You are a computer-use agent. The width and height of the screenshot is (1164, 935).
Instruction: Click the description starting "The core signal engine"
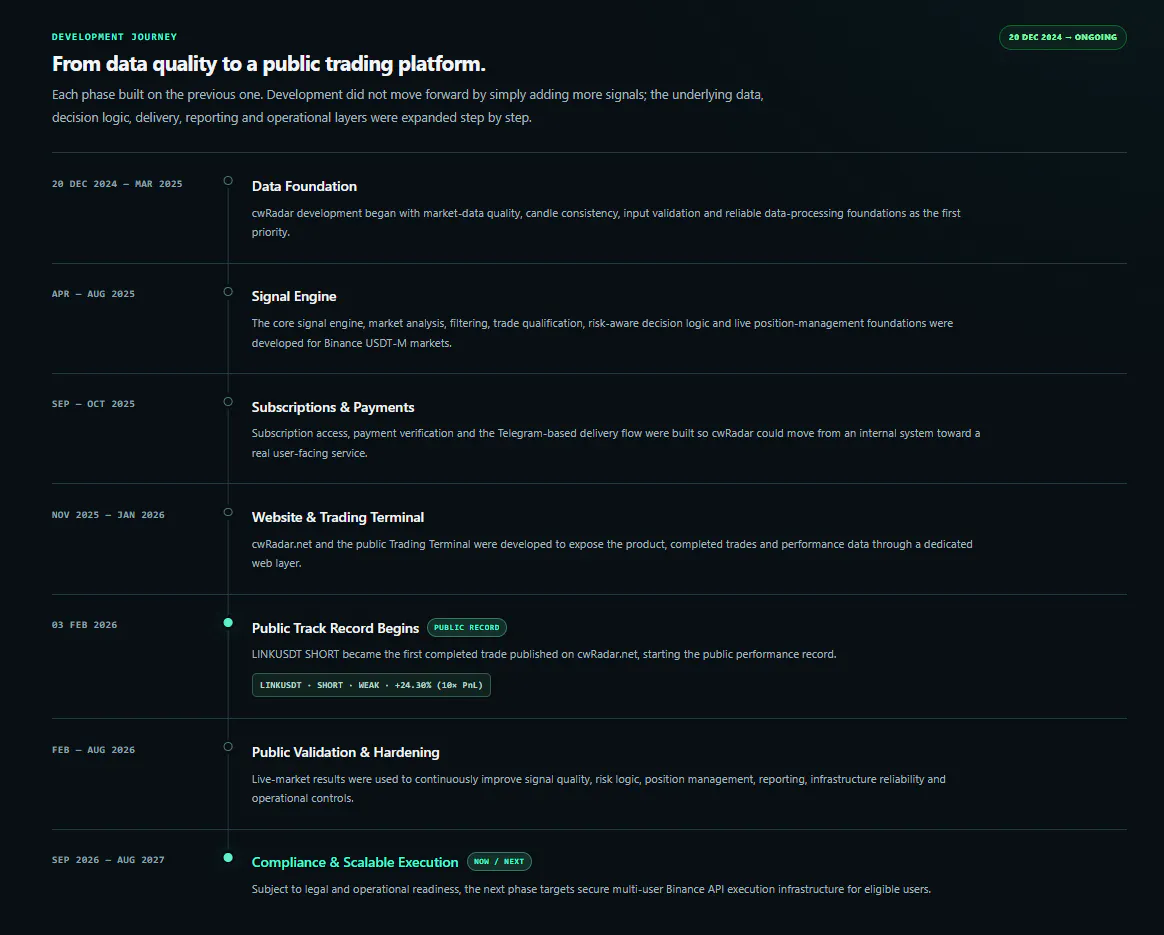[602, 333]
